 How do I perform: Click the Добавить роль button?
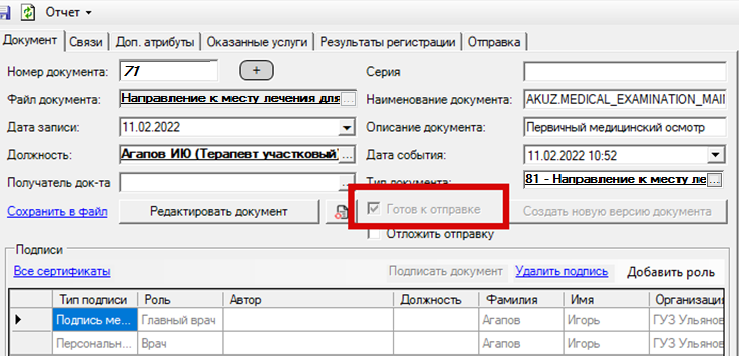point(671,272)
